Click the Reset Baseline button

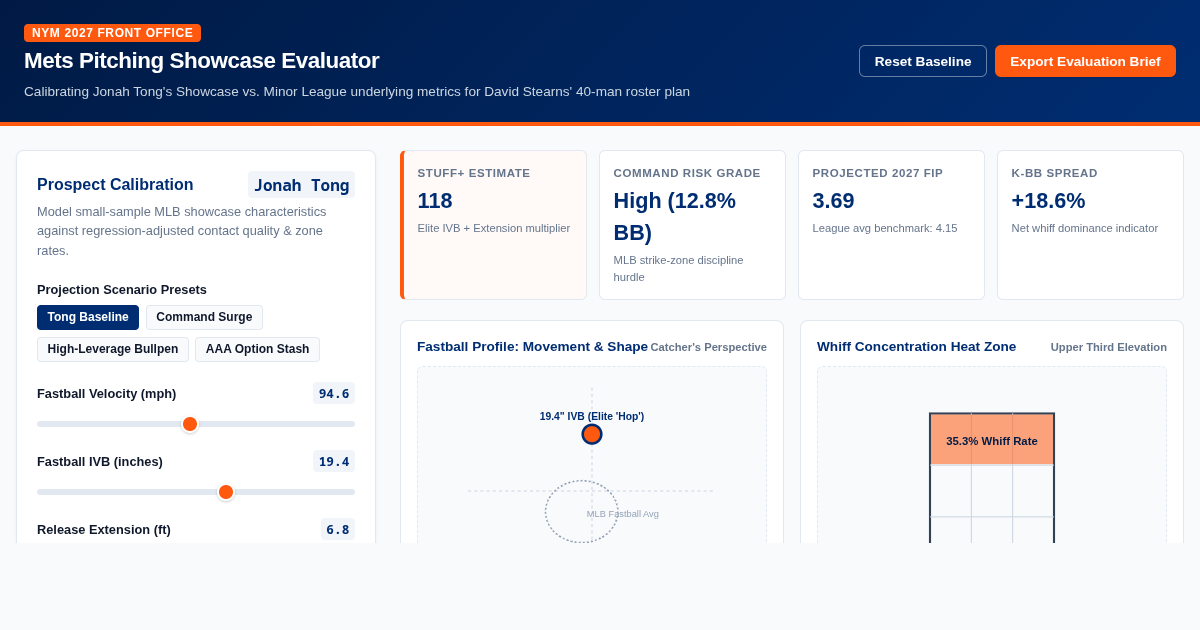point(922,61)
